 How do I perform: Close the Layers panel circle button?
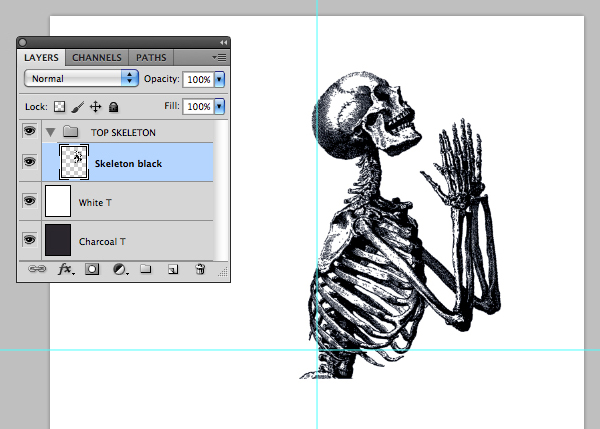pos(22,42)
